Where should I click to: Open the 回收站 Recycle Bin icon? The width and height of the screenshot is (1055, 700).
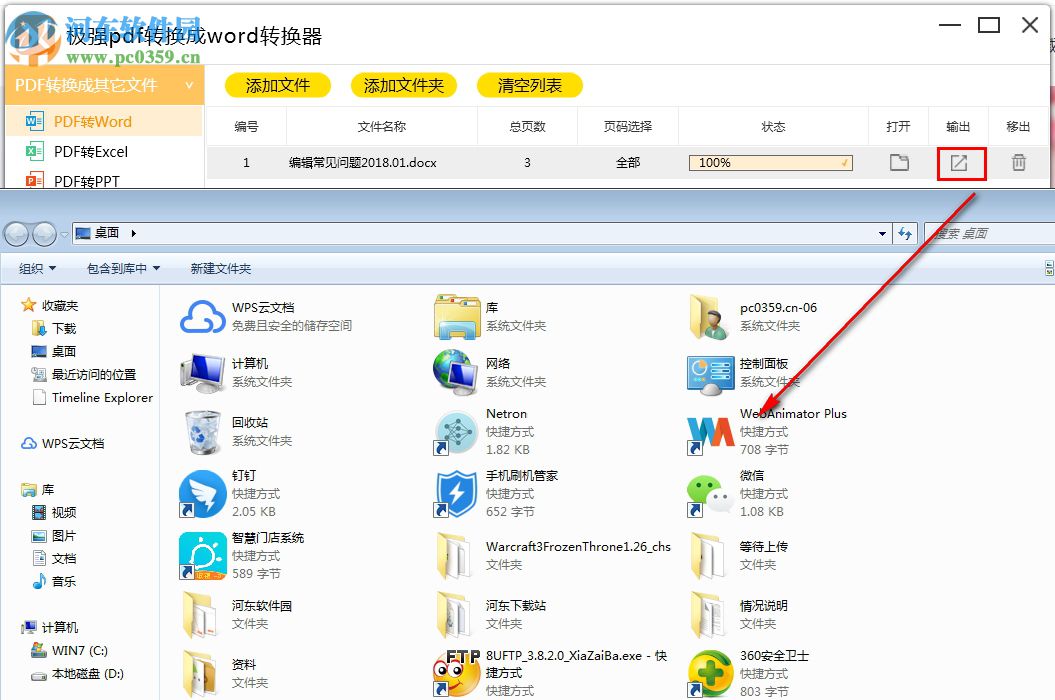tap(202, 431)
